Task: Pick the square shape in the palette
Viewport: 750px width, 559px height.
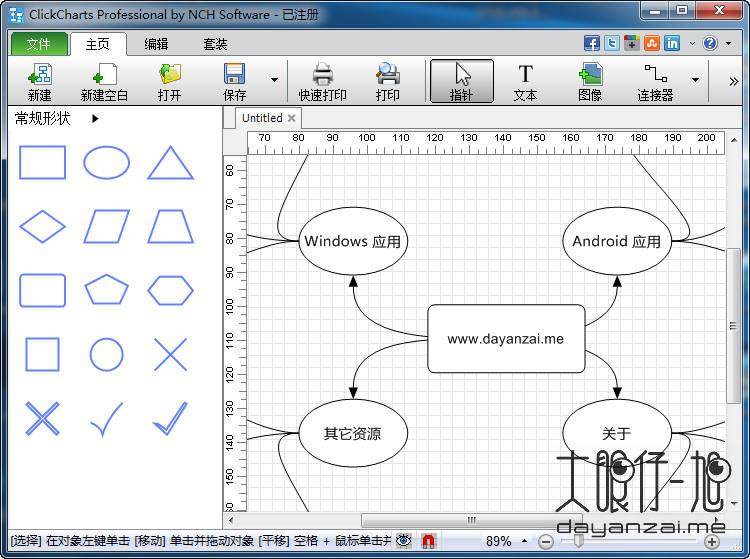Action: point(42,354)
